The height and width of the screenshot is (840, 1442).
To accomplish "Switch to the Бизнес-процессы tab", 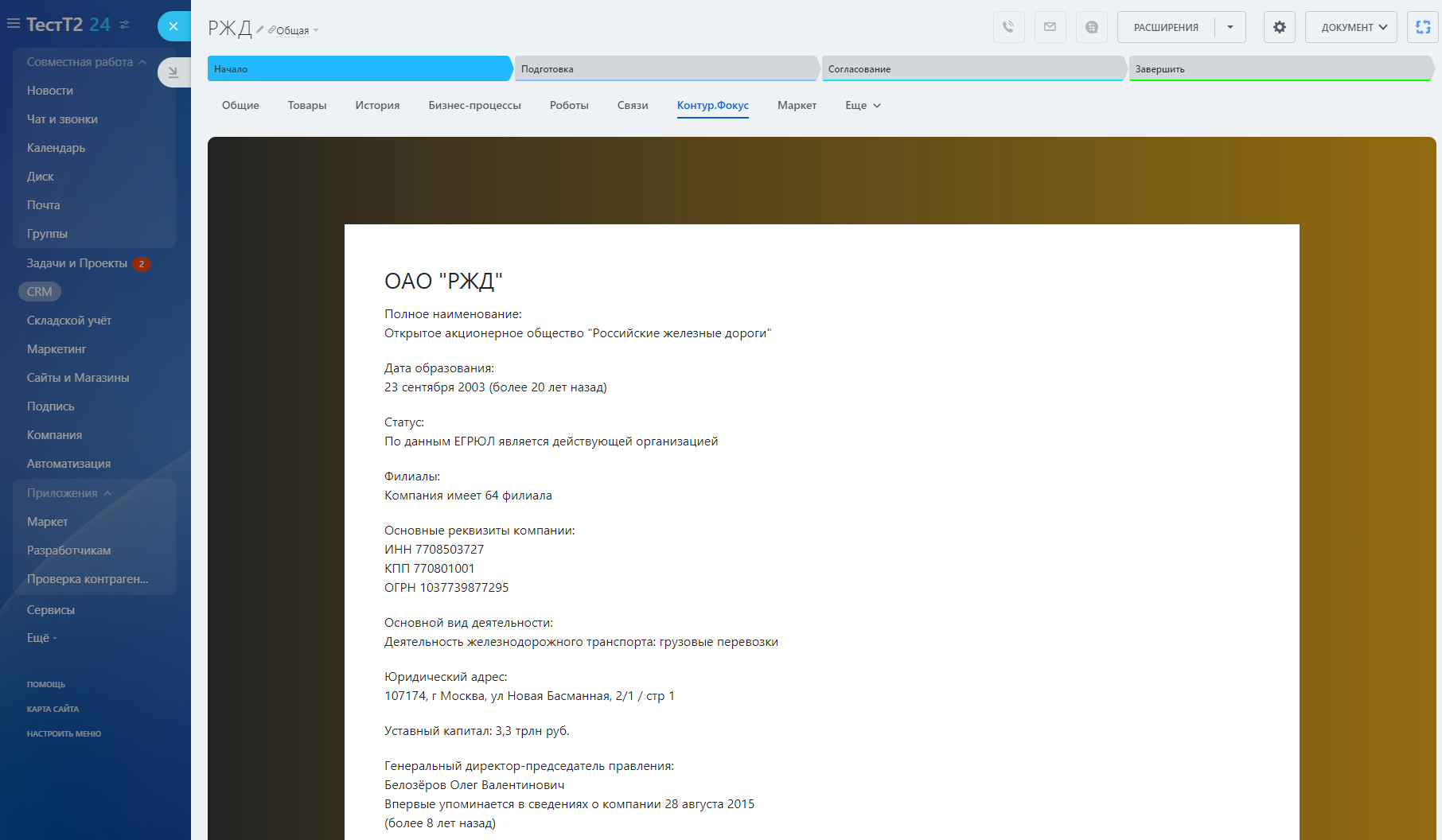I will click(474, 105).
